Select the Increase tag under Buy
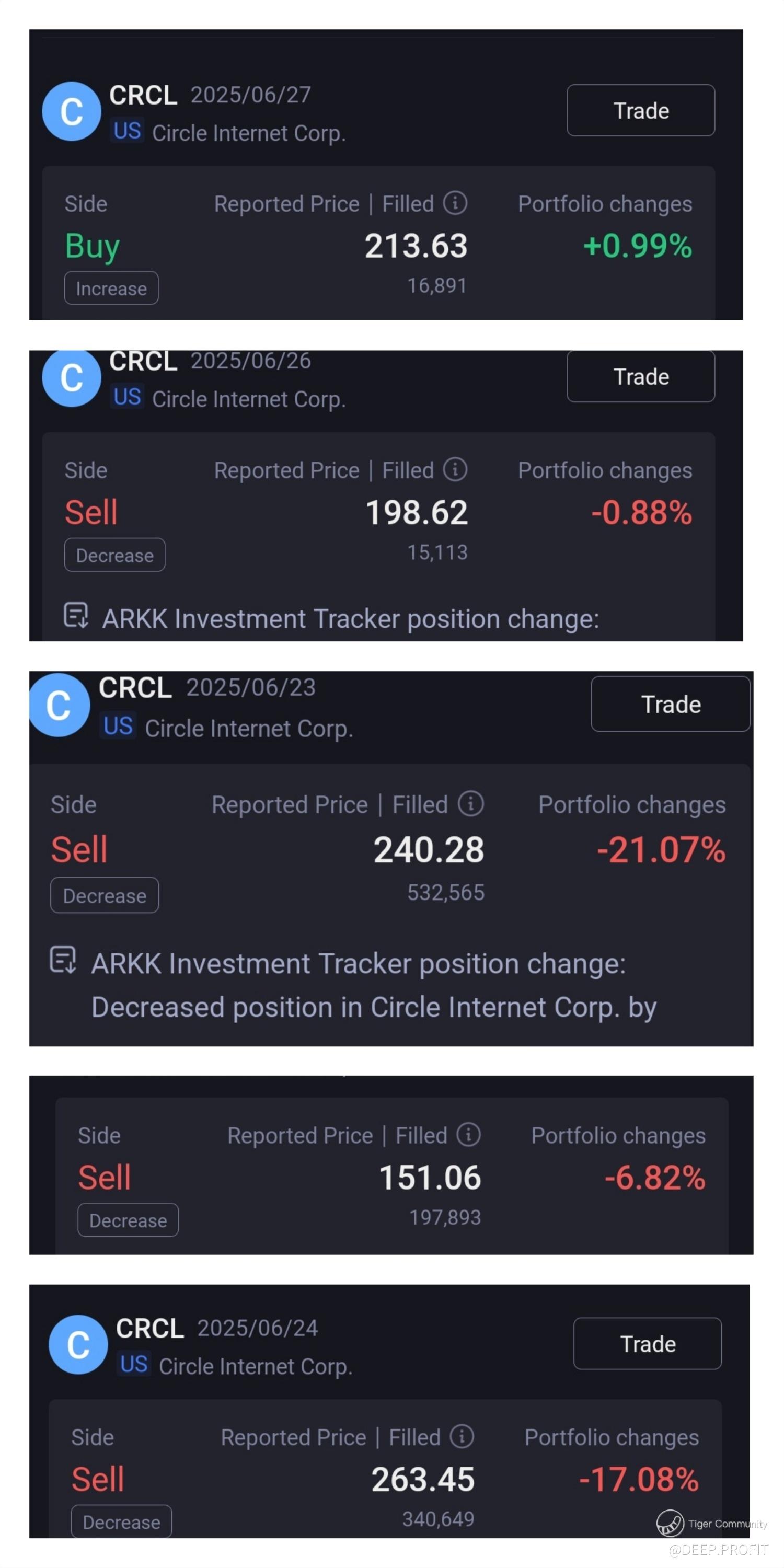 111,288
